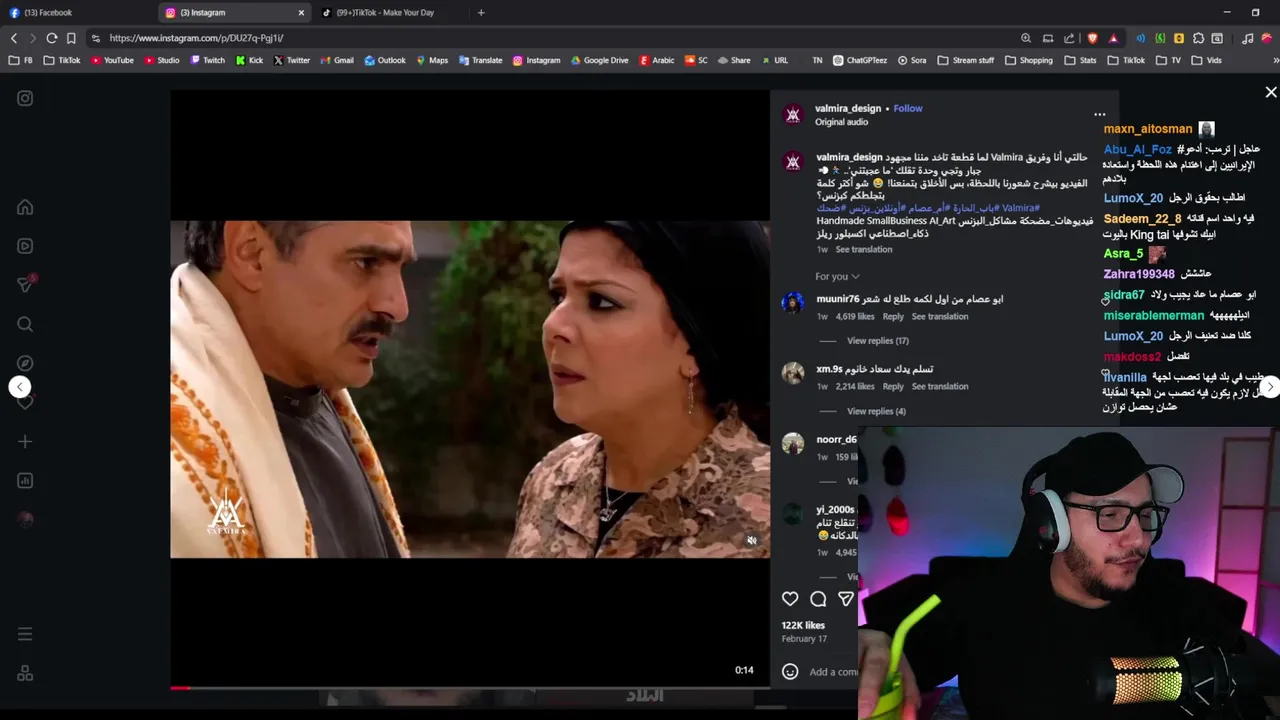Viewport: 1280px width, 720px height.
Task: Open the Instagram search icon in sidebar
Action: [x=25, y=324]
